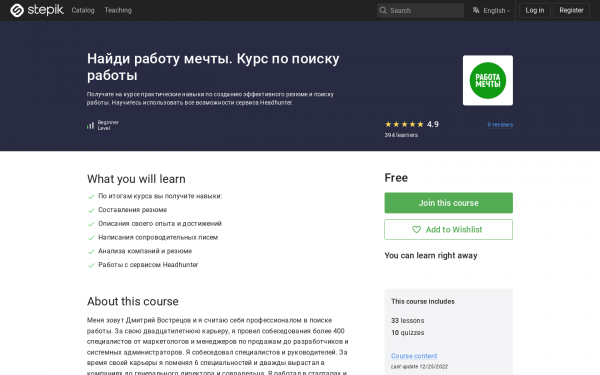The height and width of the screenshot is (375, 600).
Task: Open the Teaching menu item
Action: point(118,10)
